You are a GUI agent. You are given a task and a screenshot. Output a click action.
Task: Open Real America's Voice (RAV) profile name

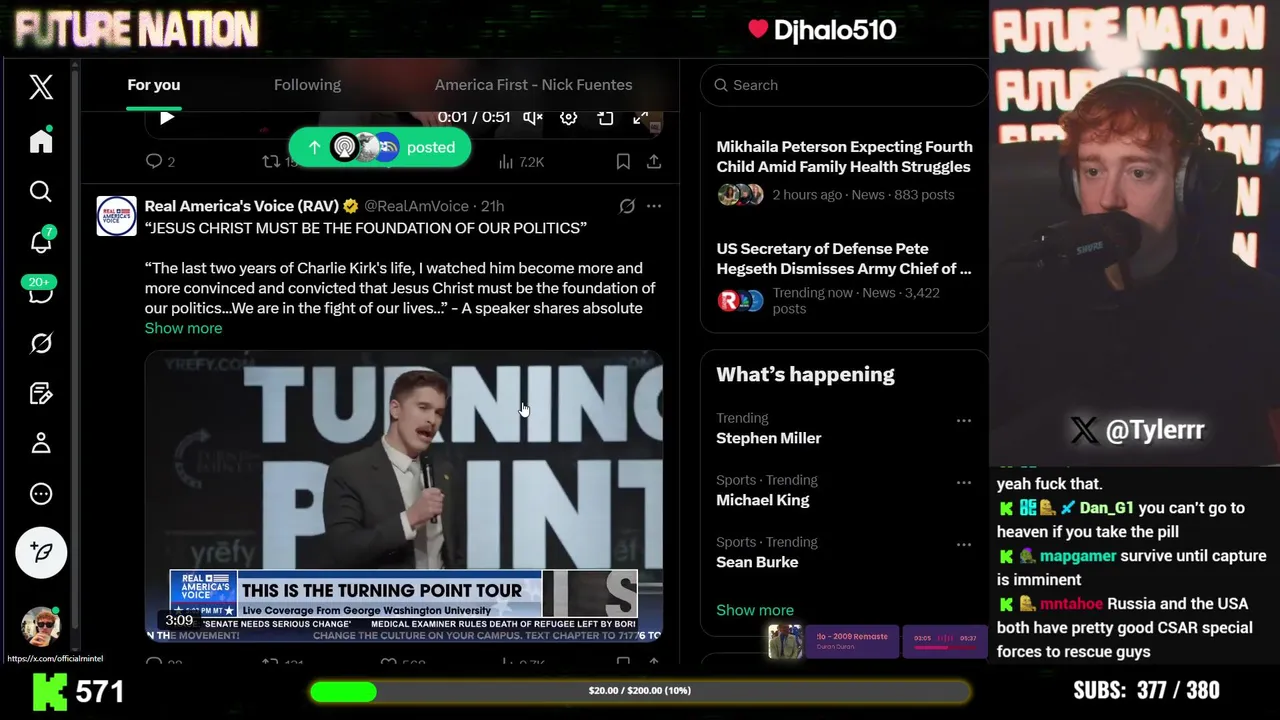tap(241, 206)
